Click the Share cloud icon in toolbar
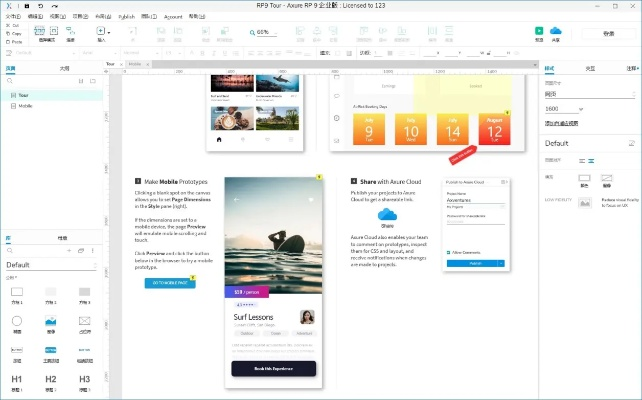The height and width of the screenshot is (400, 642). [x=555, y=30]
